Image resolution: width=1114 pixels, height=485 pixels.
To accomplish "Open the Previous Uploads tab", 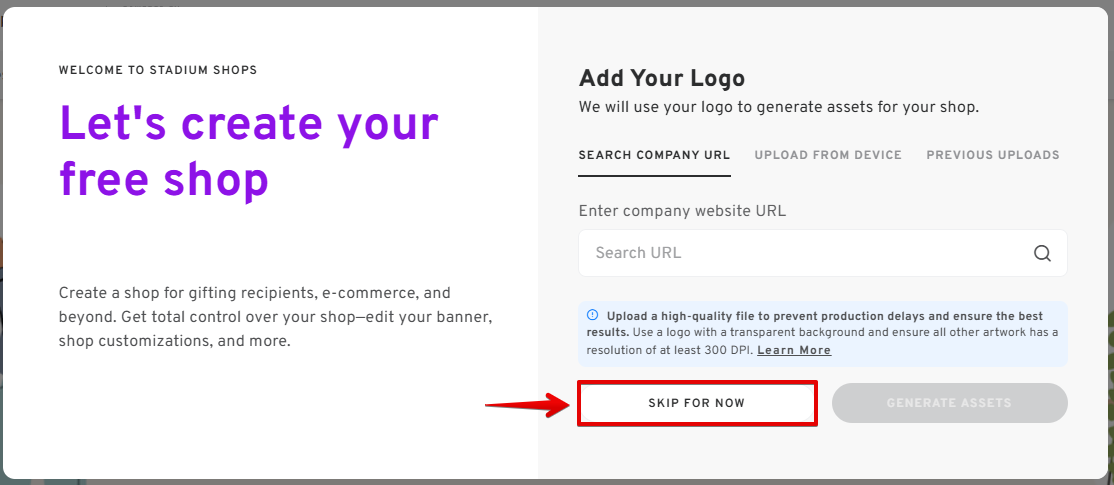I will [x=992, y=155].
